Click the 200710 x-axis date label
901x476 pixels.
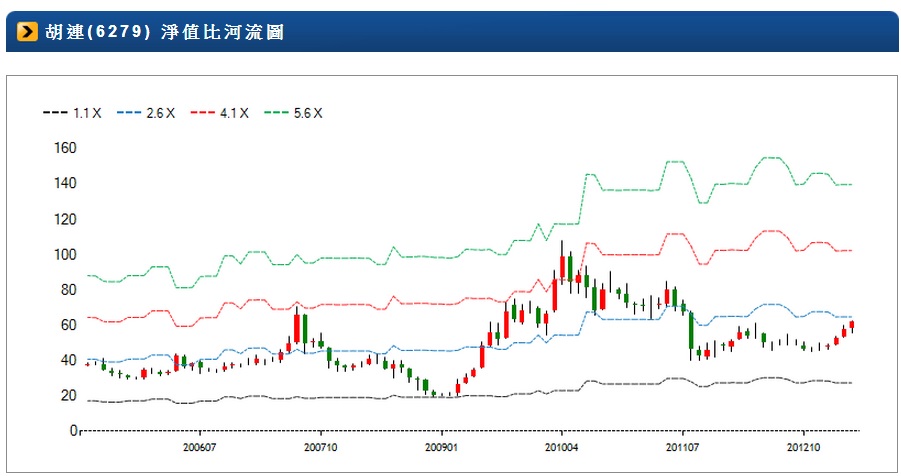(321, 447)
